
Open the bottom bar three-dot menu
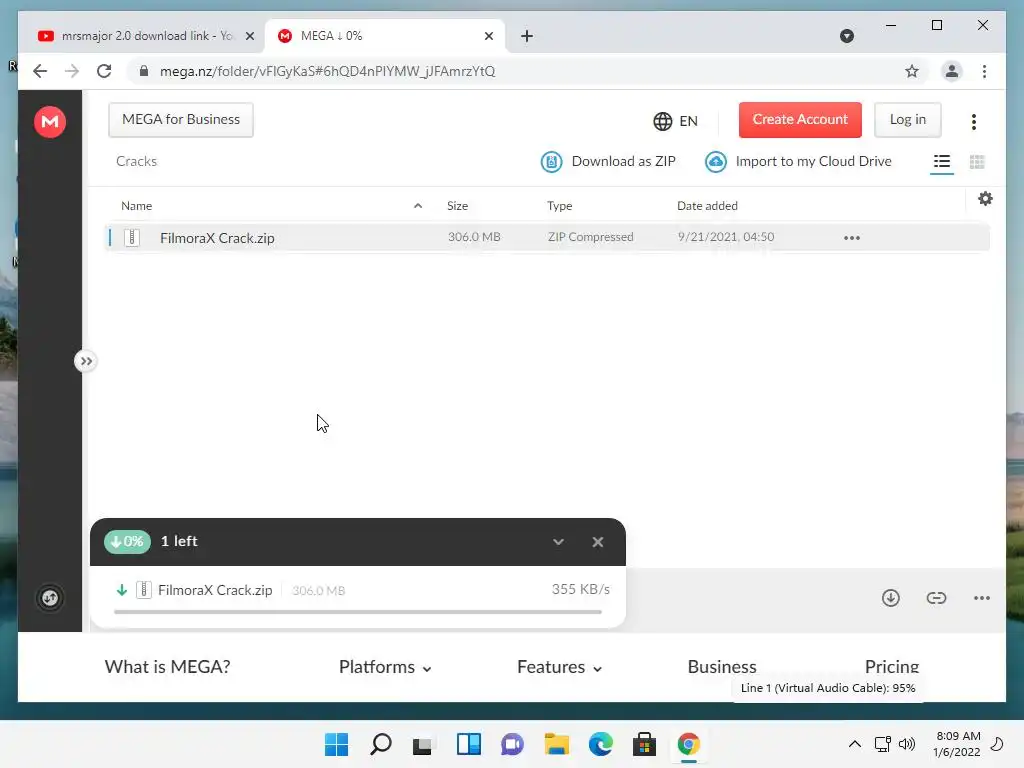click(982, 598)
